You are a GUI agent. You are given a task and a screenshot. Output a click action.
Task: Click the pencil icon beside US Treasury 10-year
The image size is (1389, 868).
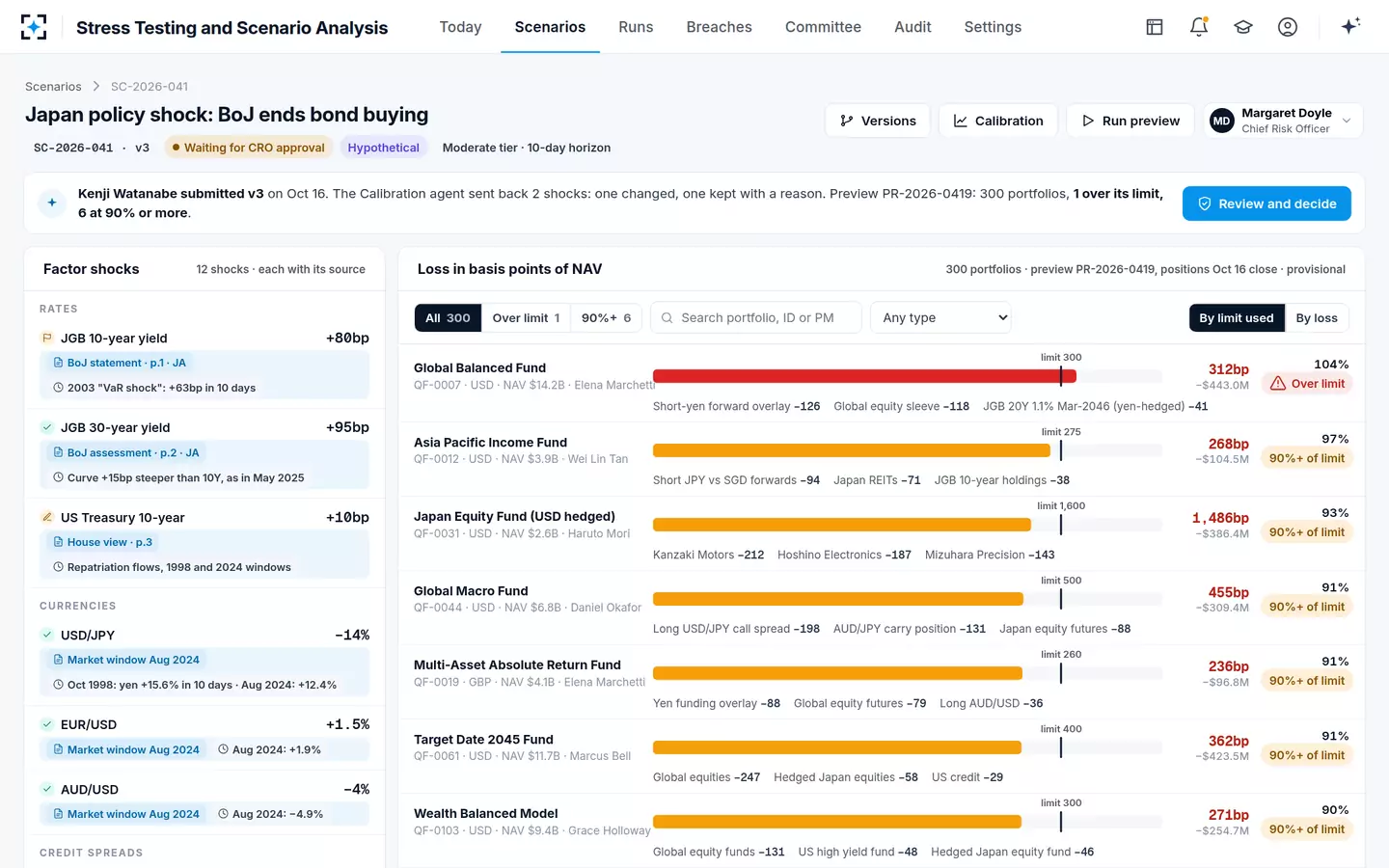pos(46,517)
